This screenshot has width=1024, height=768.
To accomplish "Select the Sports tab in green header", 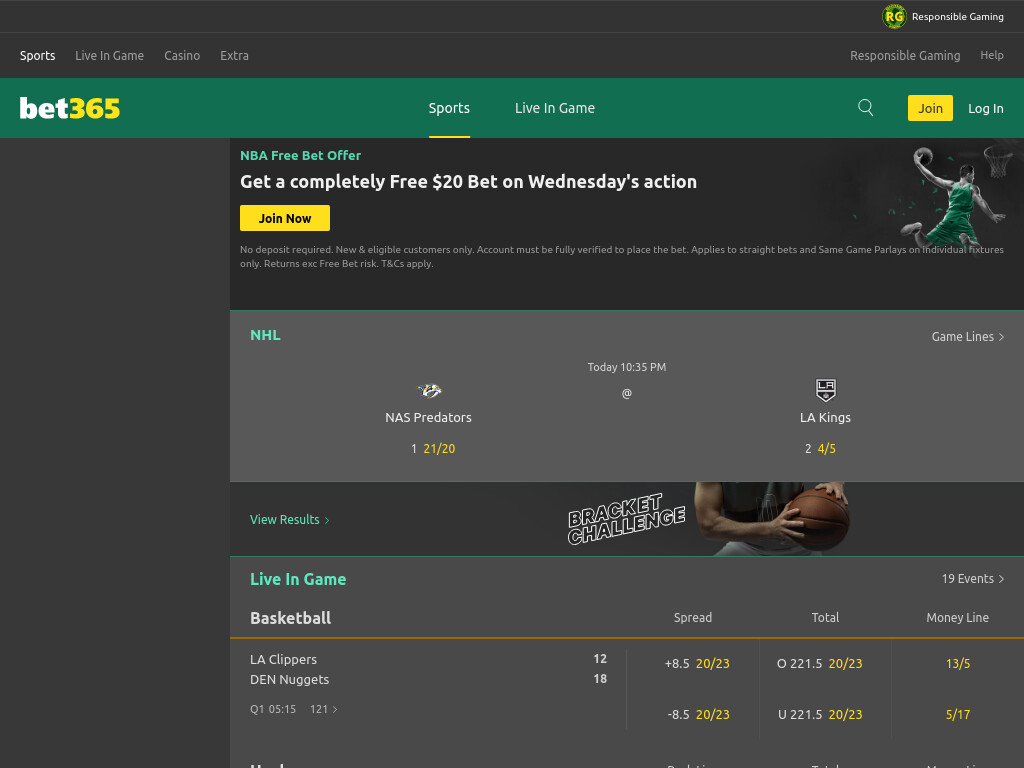I will click(x=449, y=108).
